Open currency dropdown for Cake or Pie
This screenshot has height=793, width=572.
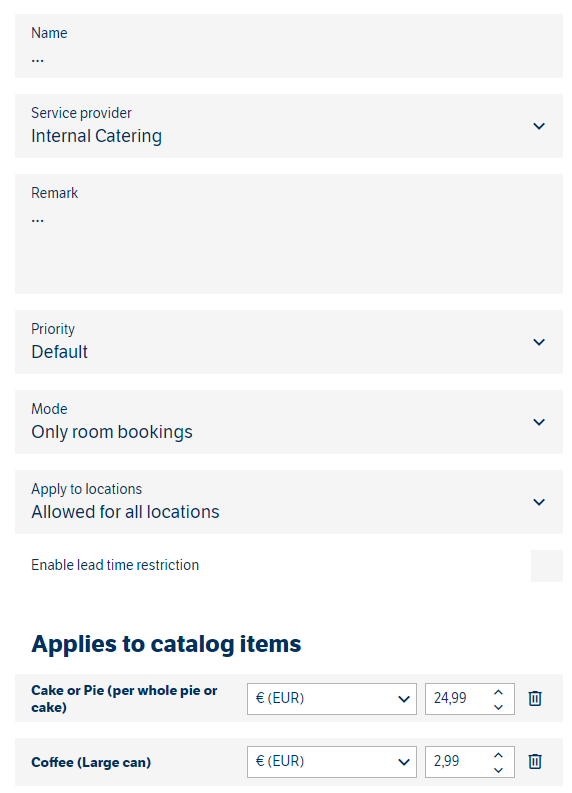[x=332, y=698]
